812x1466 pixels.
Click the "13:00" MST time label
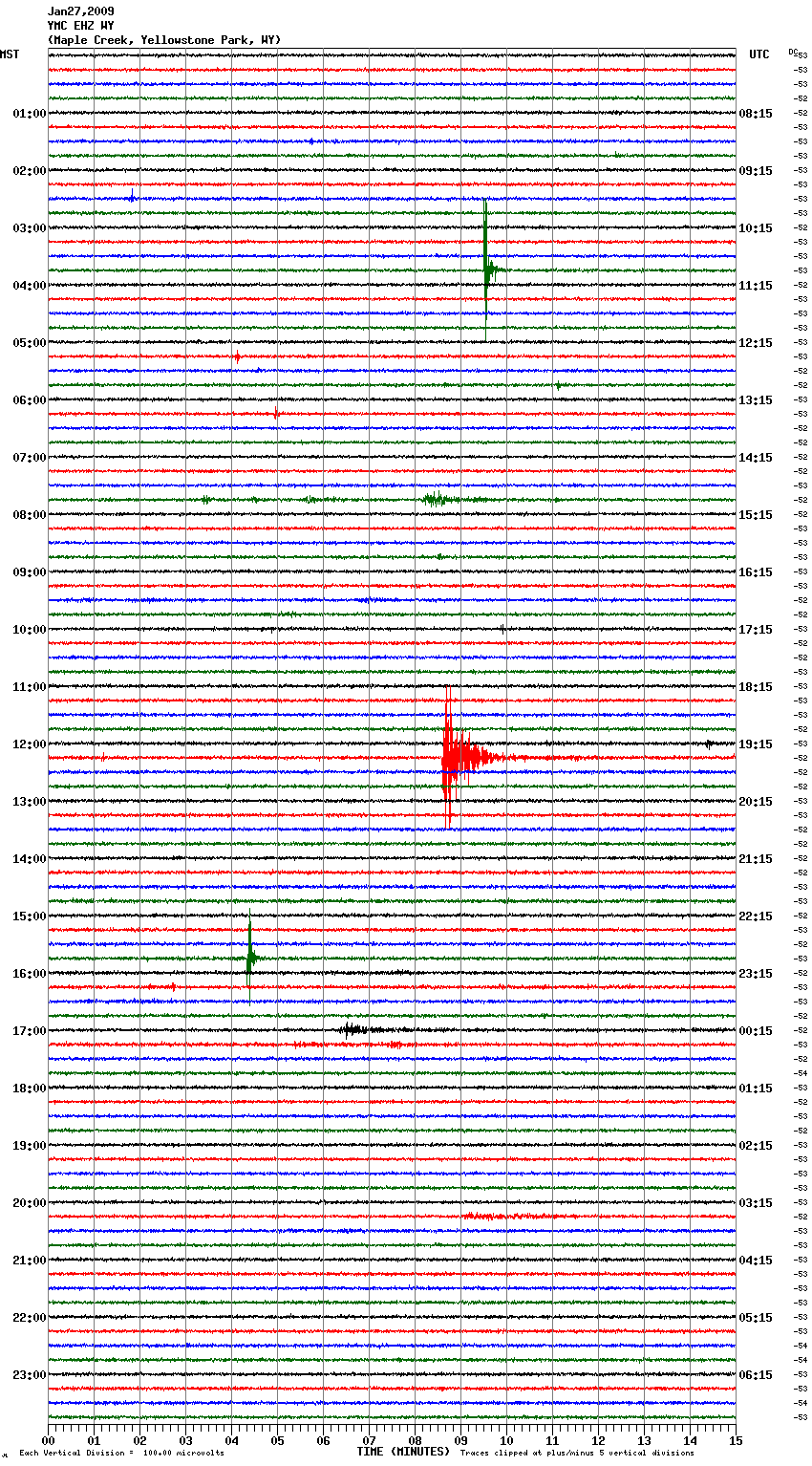(30, 802)
